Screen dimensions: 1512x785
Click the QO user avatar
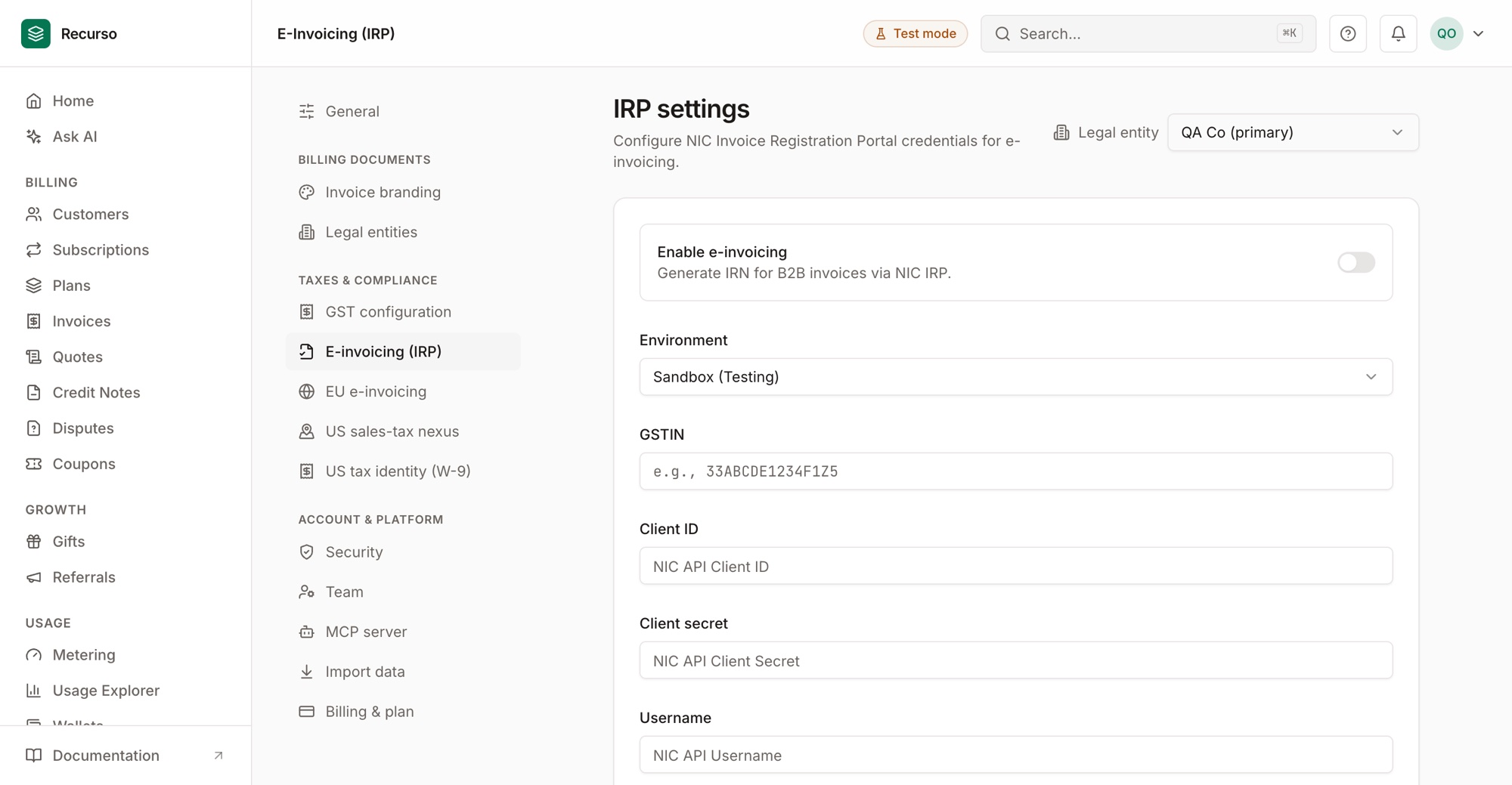point(1446,33)
